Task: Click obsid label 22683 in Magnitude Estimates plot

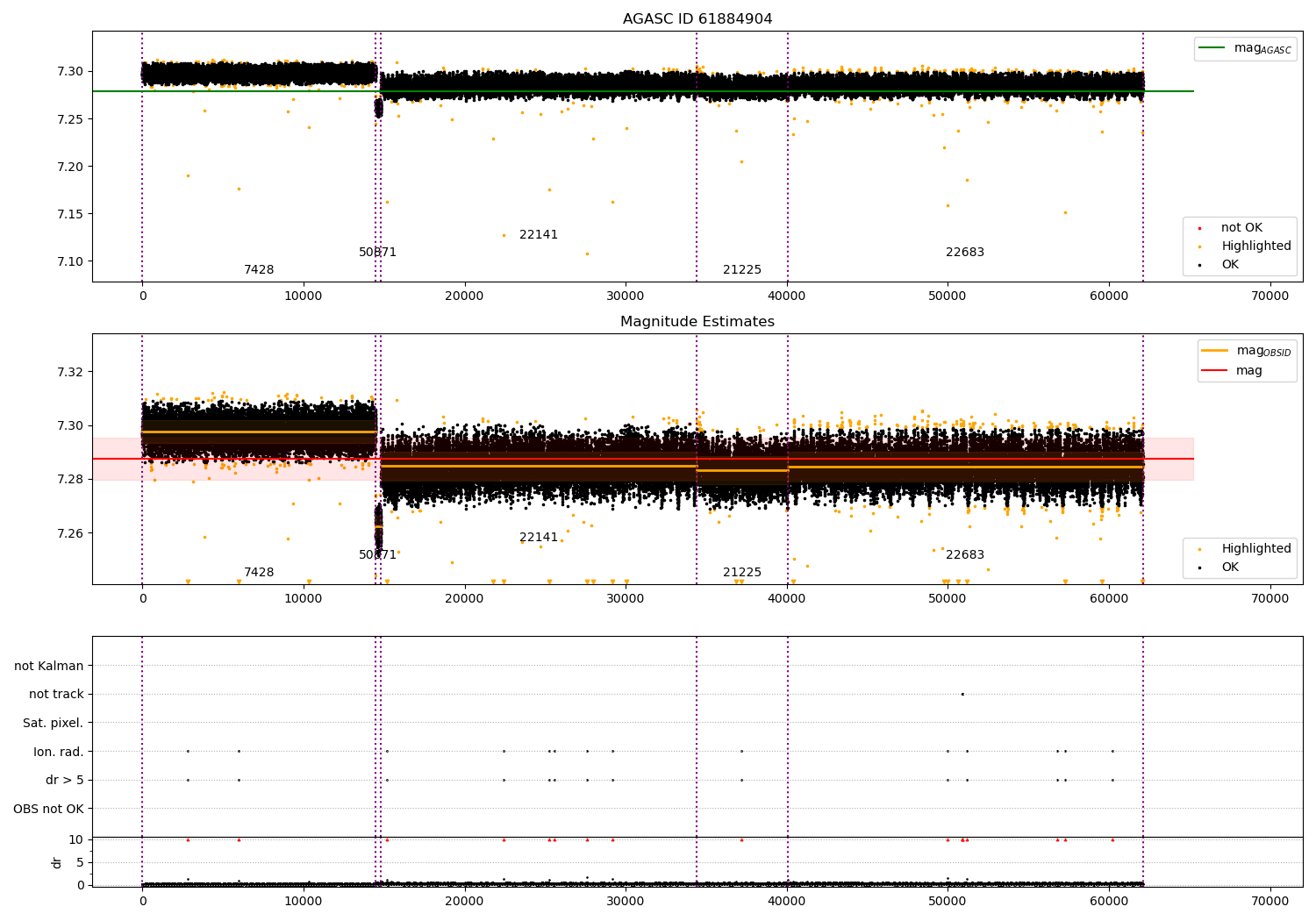Action: [965, 555]
